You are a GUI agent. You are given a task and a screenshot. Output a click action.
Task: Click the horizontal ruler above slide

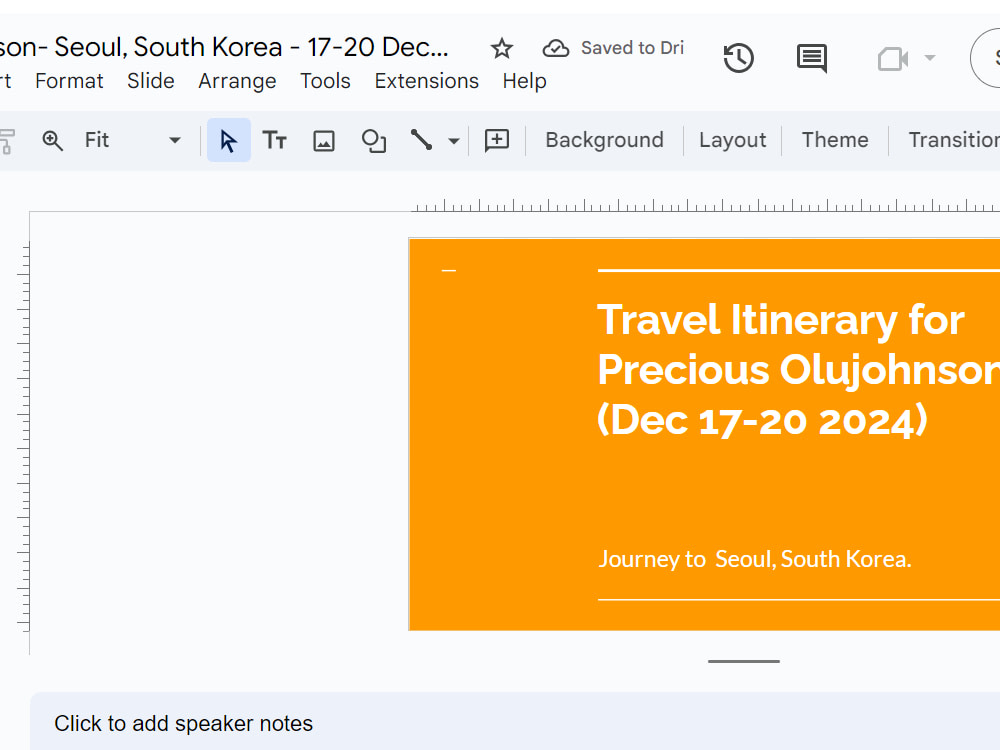706,205
